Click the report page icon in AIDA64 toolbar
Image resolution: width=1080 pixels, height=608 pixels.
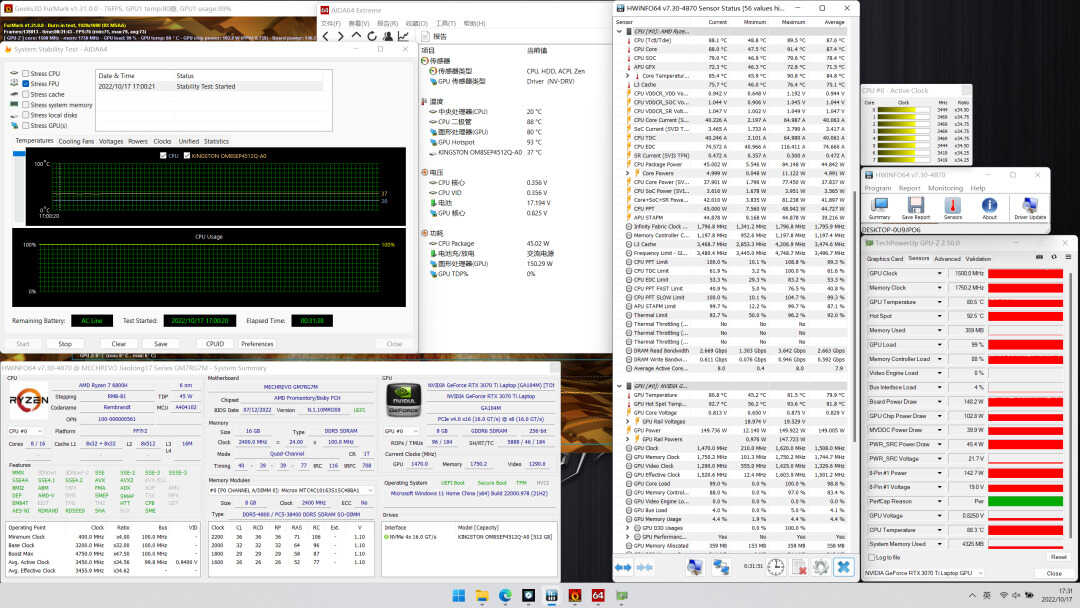coord(426,36)
